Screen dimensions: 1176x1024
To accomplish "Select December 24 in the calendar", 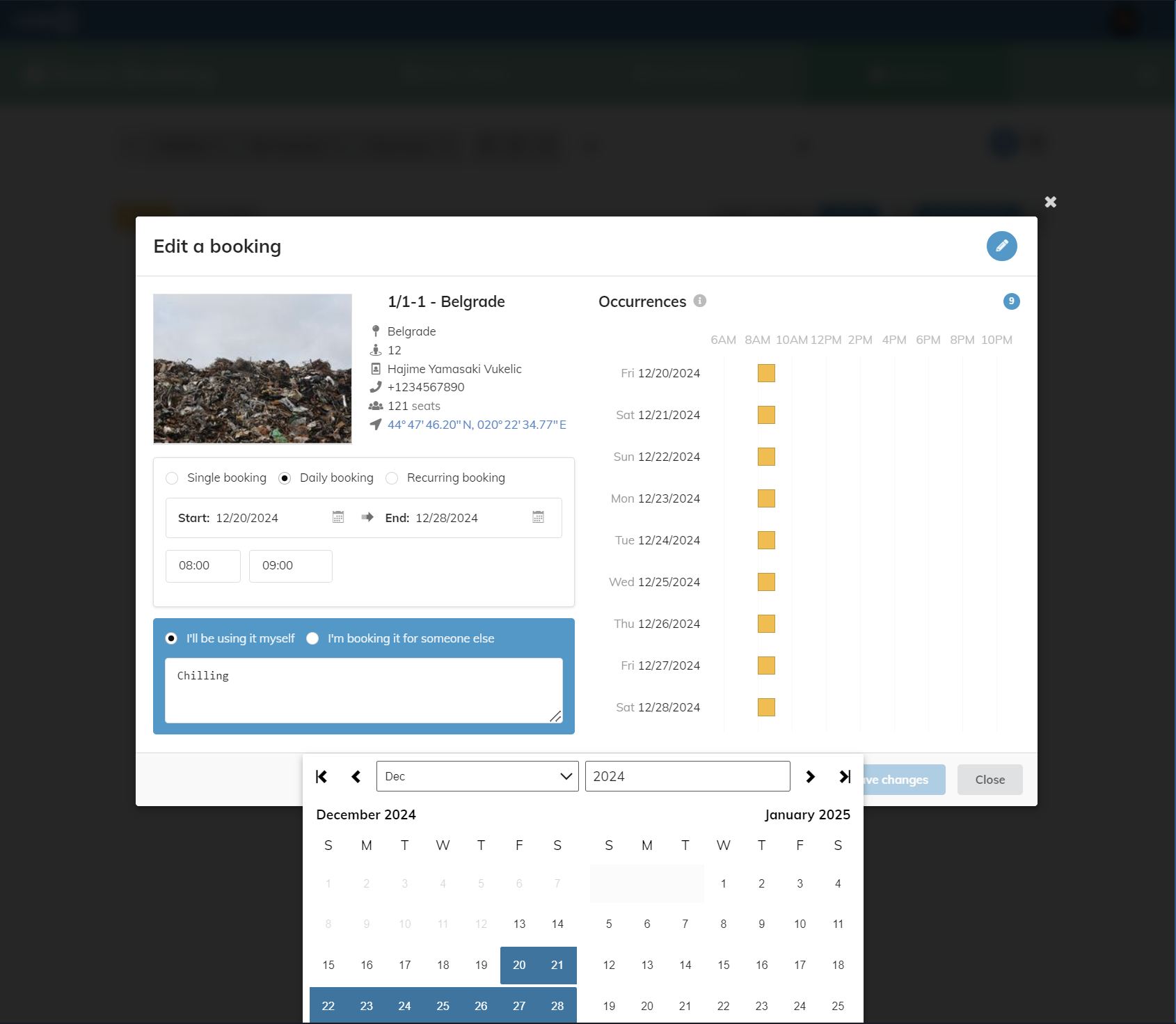I will click(x=404, y=1006).
